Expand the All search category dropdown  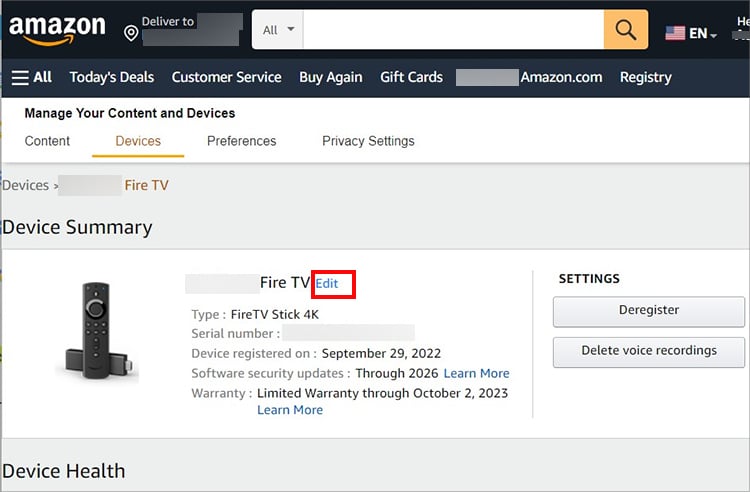click(x=278, y=30)
